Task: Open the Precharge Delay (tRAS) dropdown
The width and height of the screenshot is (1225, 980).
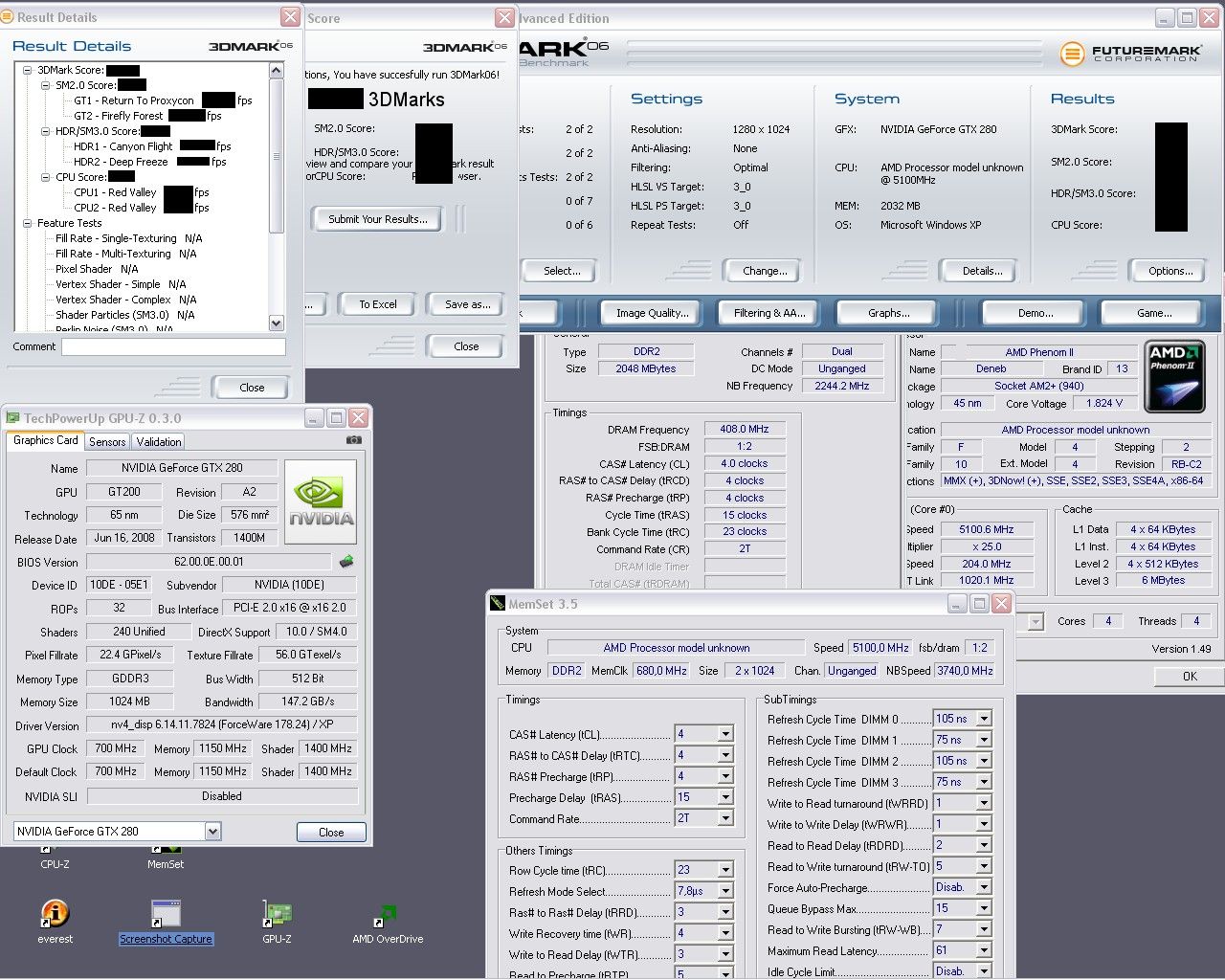Action: pyautogui.click(x=725, y=797)
